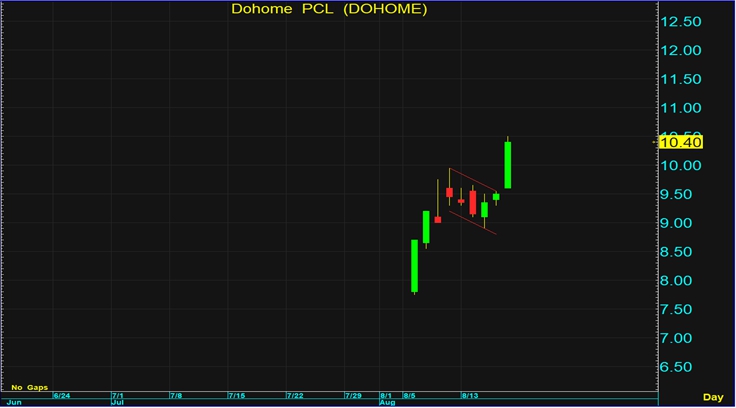Click the 8.50 price axis label
Screen dimensions: 736x408
pyautogui.click(x=676, y=252)
